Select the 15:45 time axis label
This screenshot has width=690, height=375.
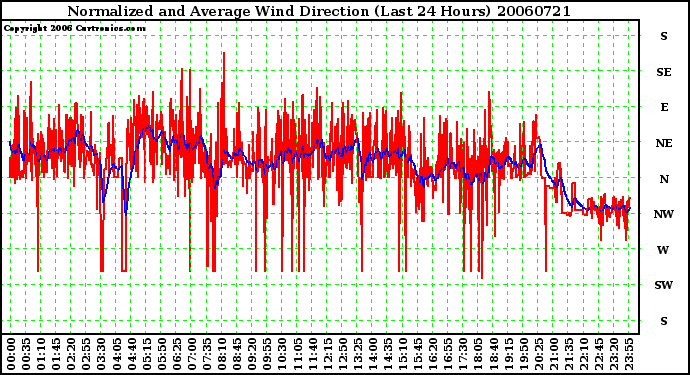418,354
